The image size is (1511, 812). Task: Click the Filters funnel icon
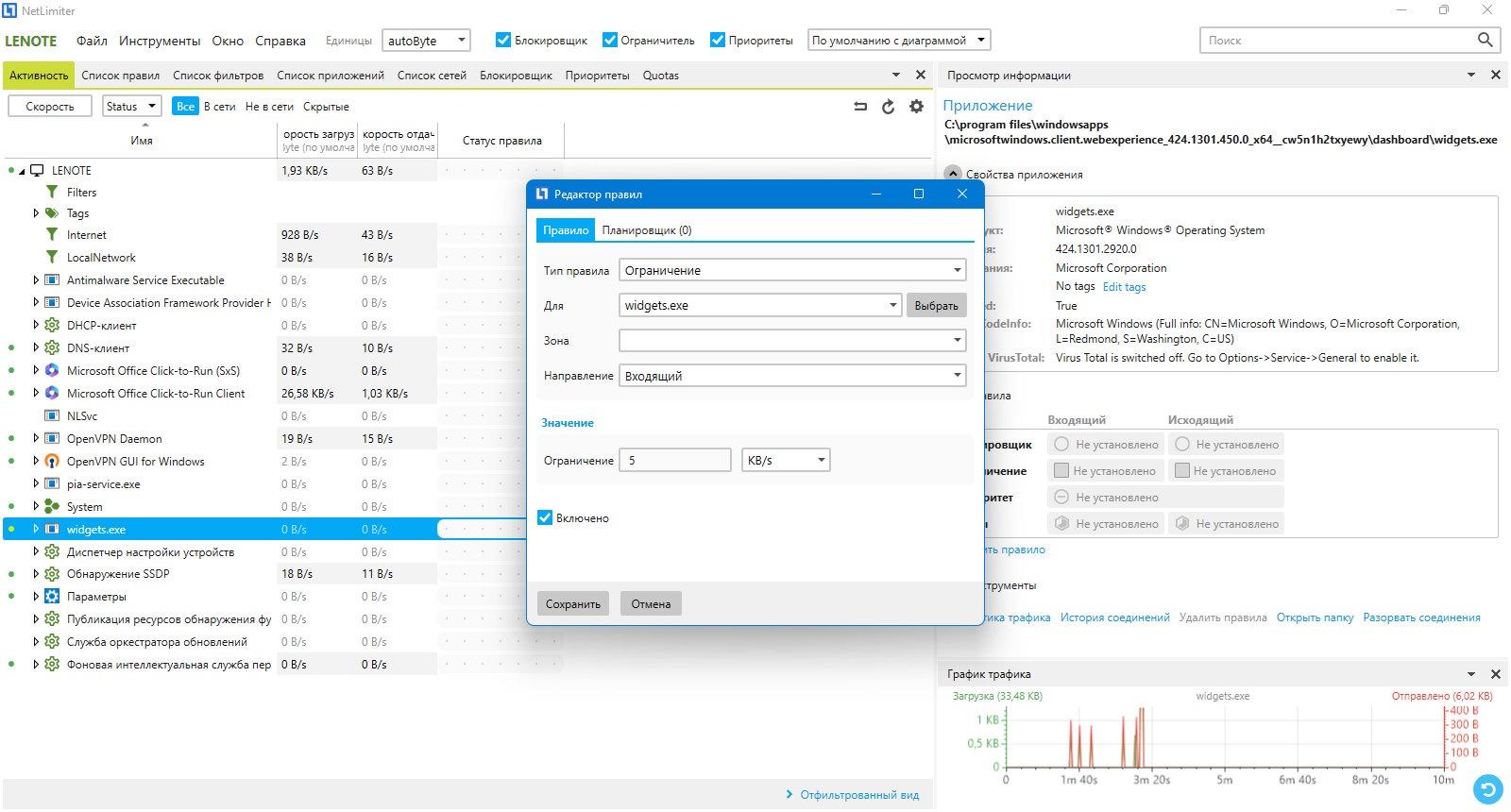tap(52, 192)
